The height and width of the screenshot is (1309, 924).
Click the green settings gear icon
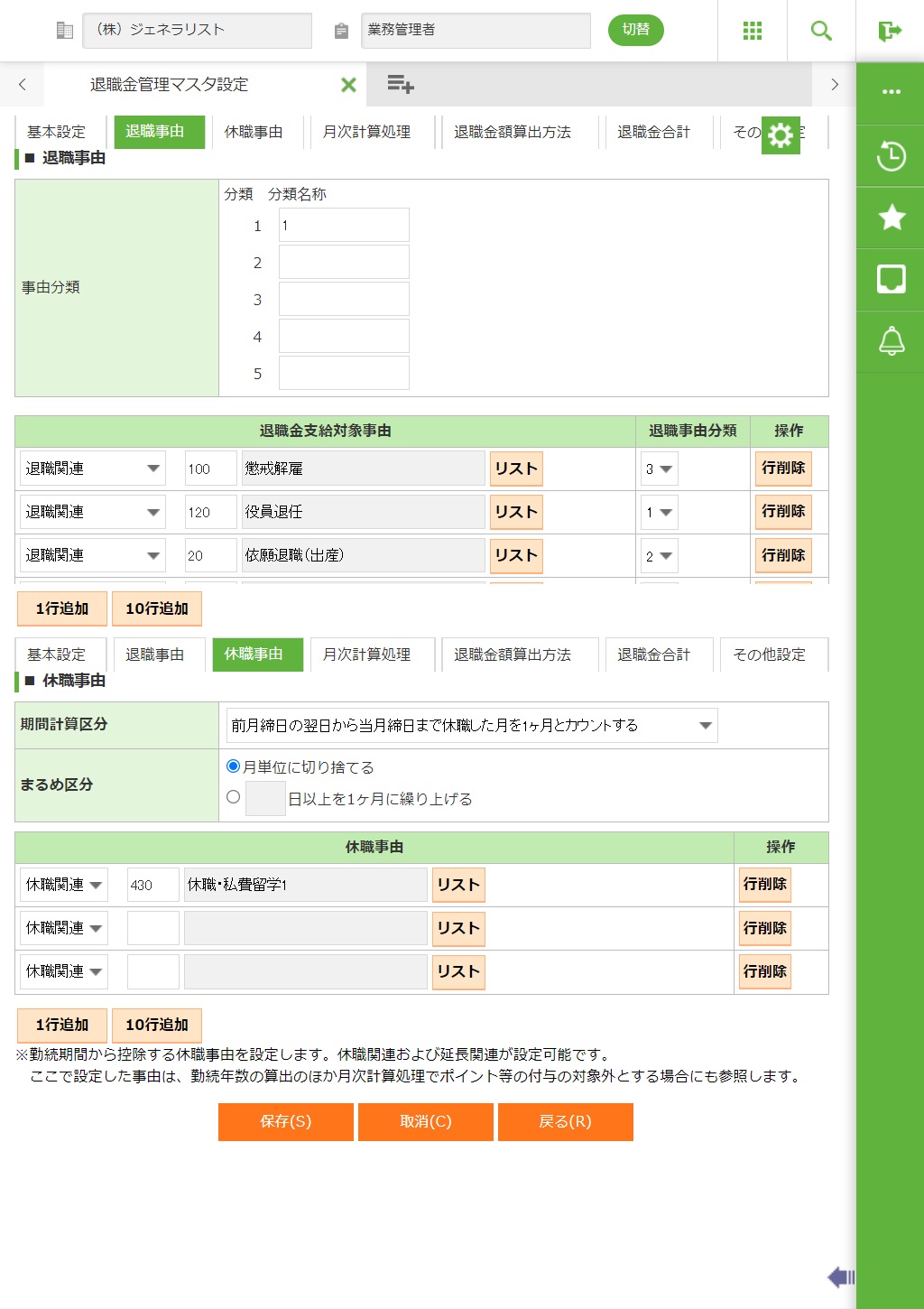tap(781, 135)
